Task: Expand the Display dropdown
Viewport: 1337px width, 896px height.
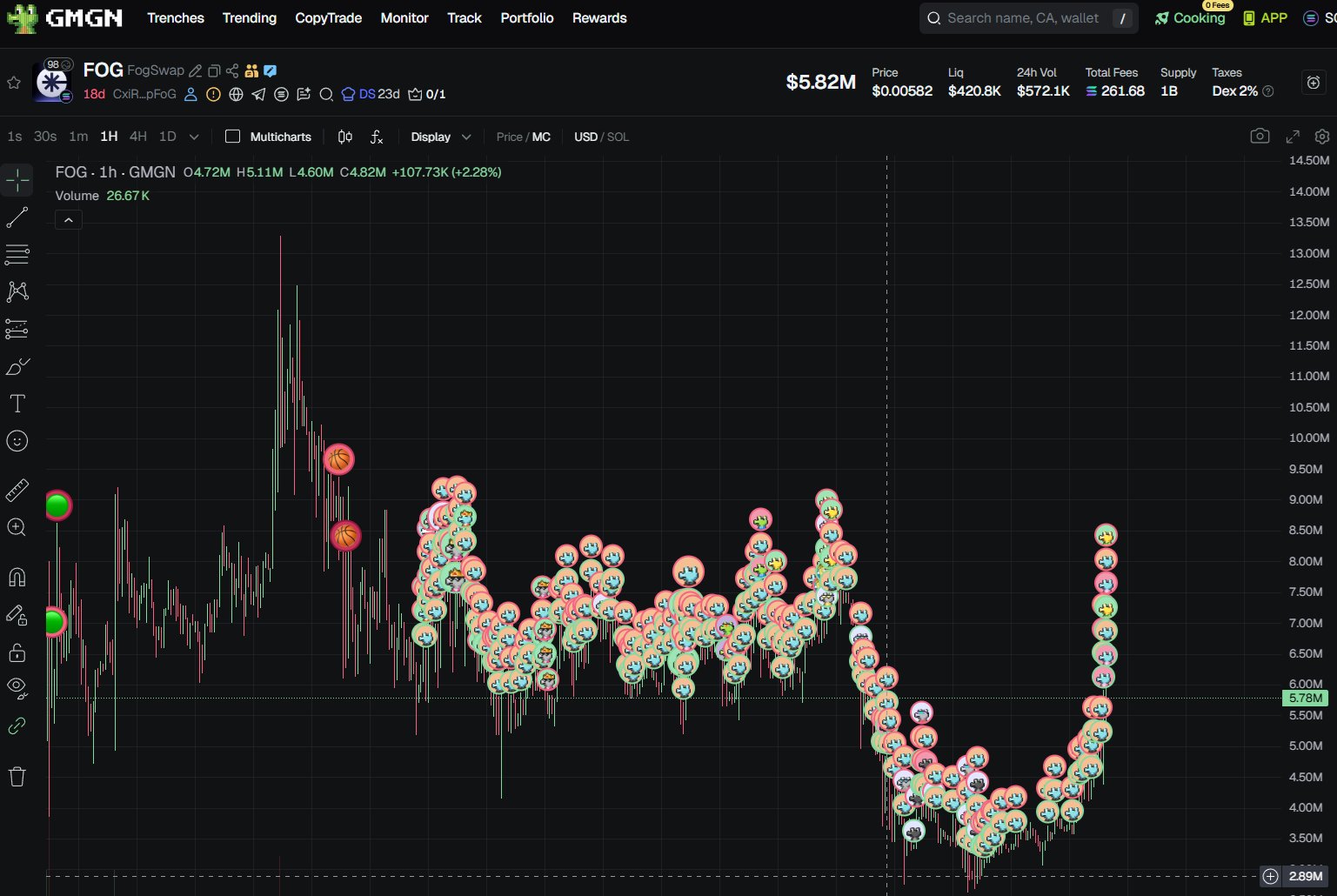Action: (440, 137)
